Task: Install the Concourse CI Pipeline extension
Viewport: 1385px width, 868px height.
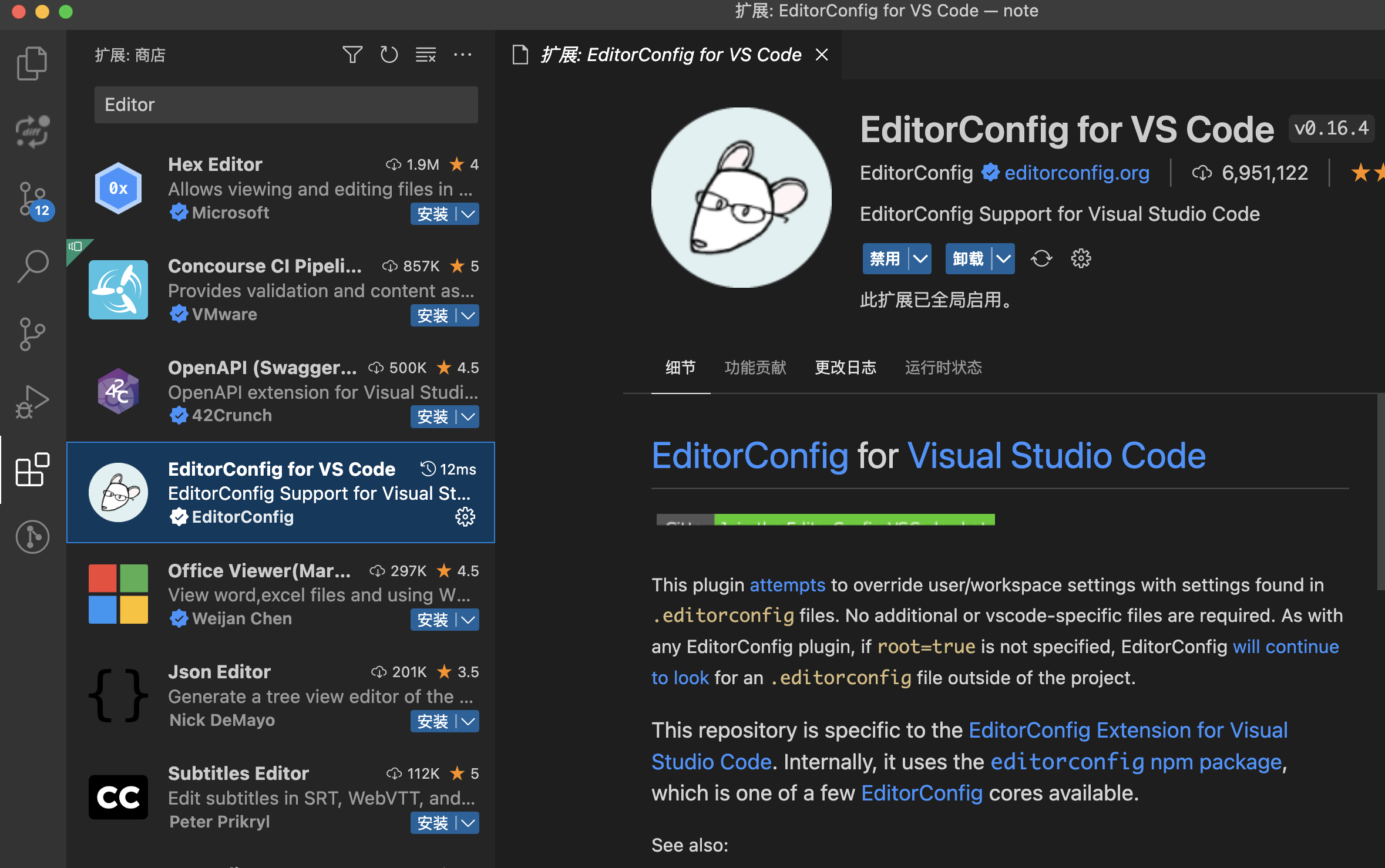Action: [433, 316]
